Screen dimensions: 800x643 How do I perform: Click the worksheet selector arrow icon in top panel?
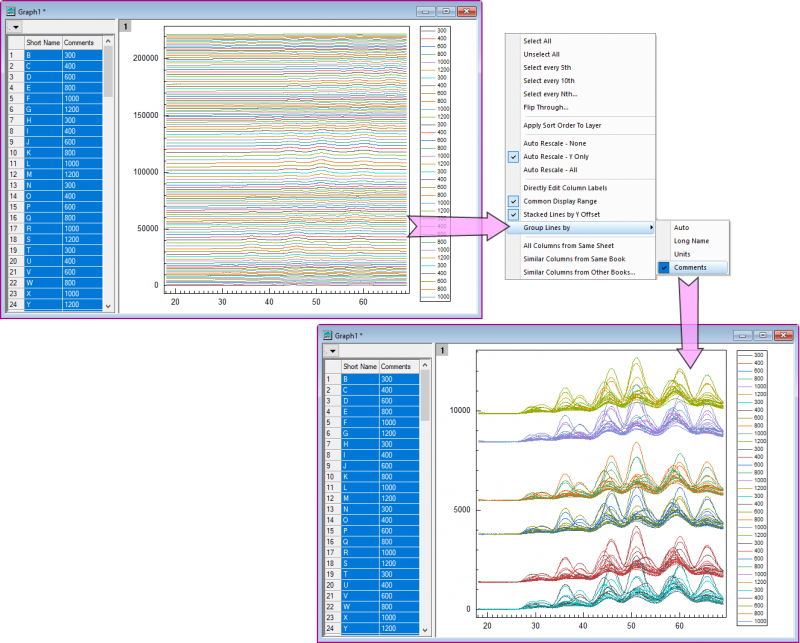14,25
